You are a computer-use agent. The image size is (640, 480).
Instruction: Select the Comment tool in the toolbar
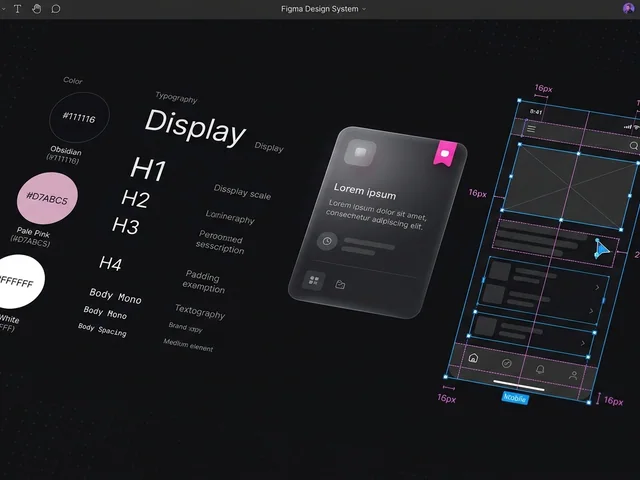[x=56, y=9]
